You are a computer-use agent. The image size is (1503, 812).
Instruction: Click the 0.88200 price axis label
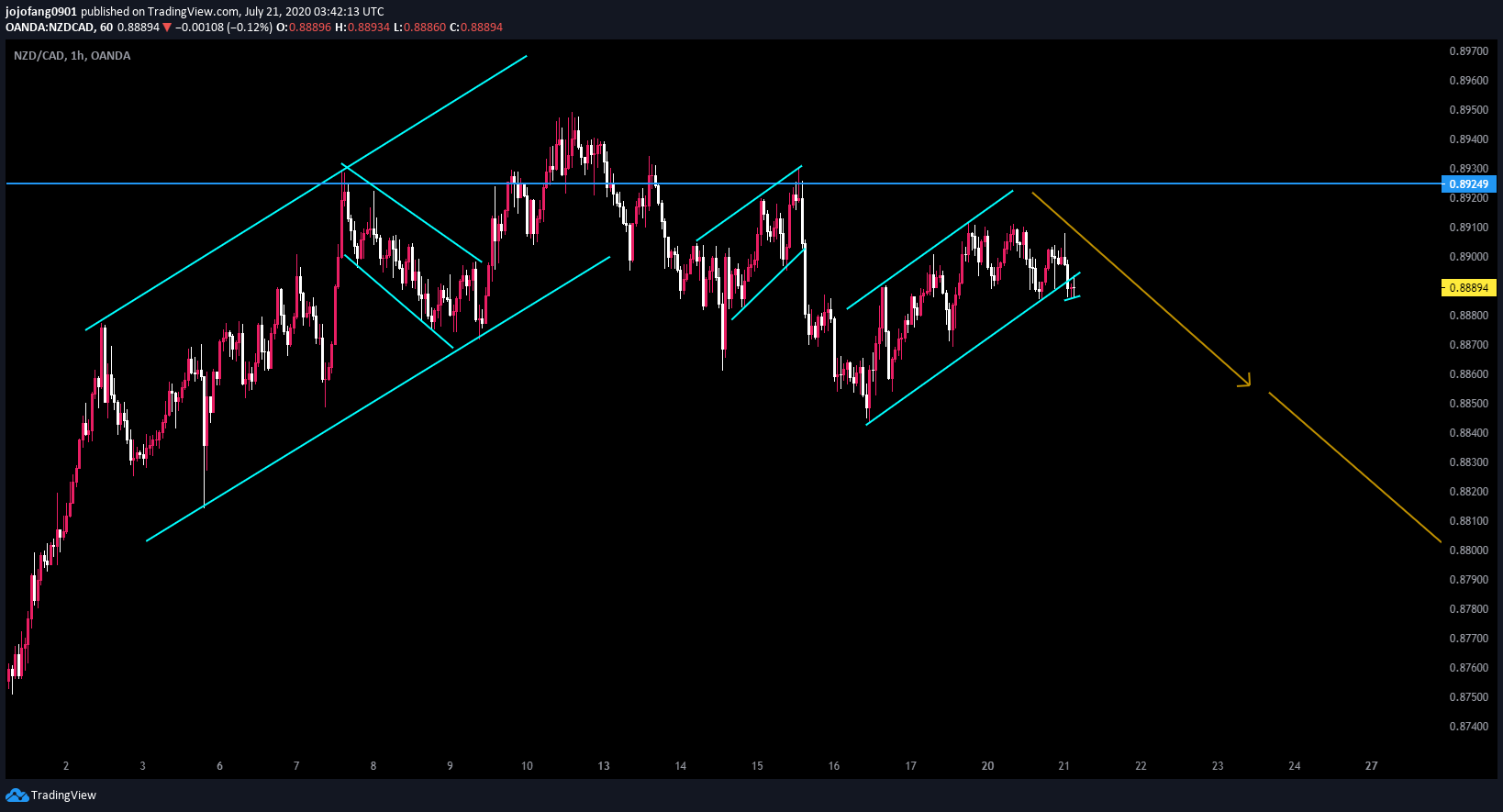pyautogui.click(x=1468, y=492)
